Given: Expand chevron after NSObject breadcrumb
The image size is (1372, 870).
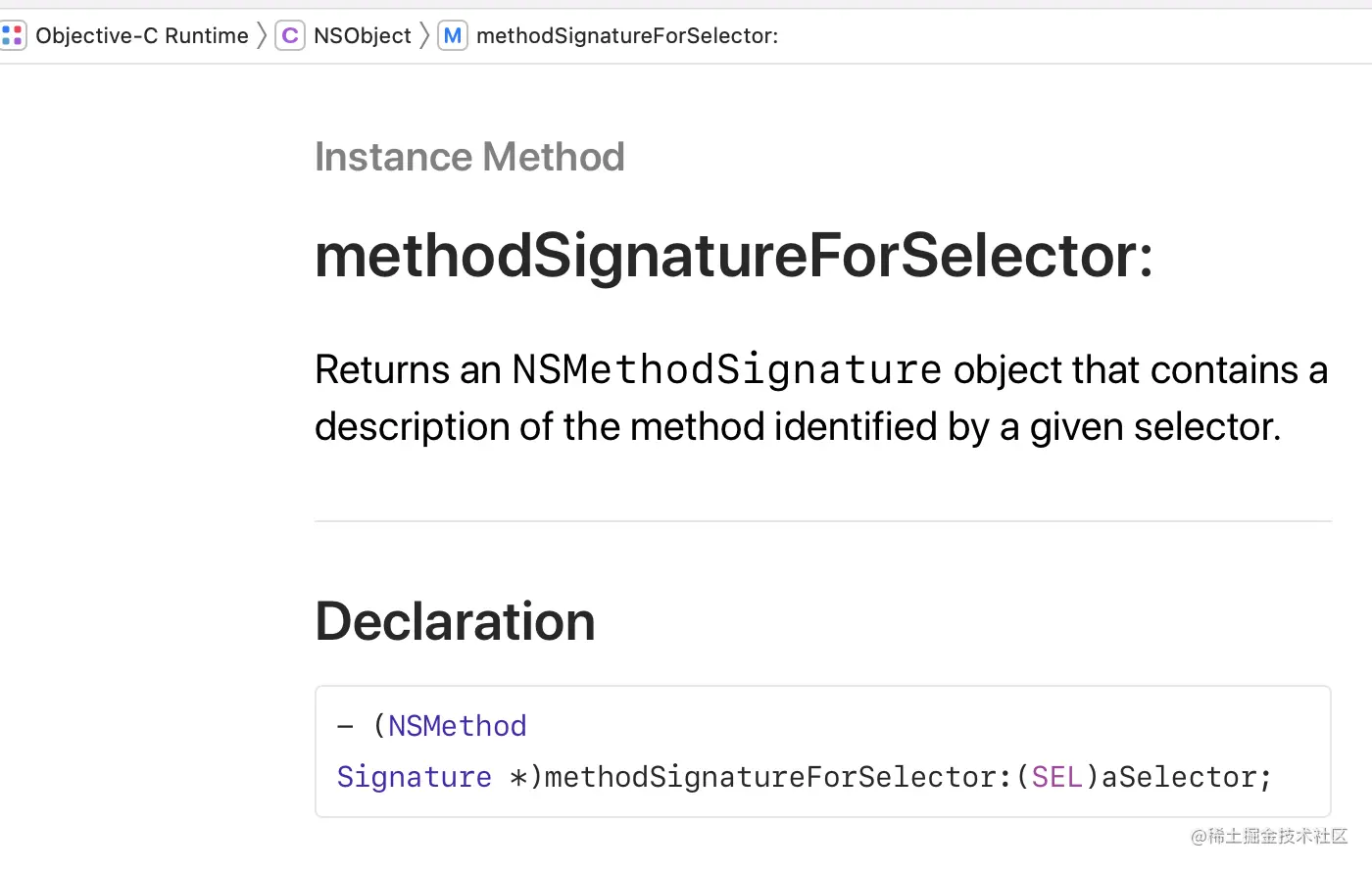Looking at the screenshot, I should [x=424, y=36].
